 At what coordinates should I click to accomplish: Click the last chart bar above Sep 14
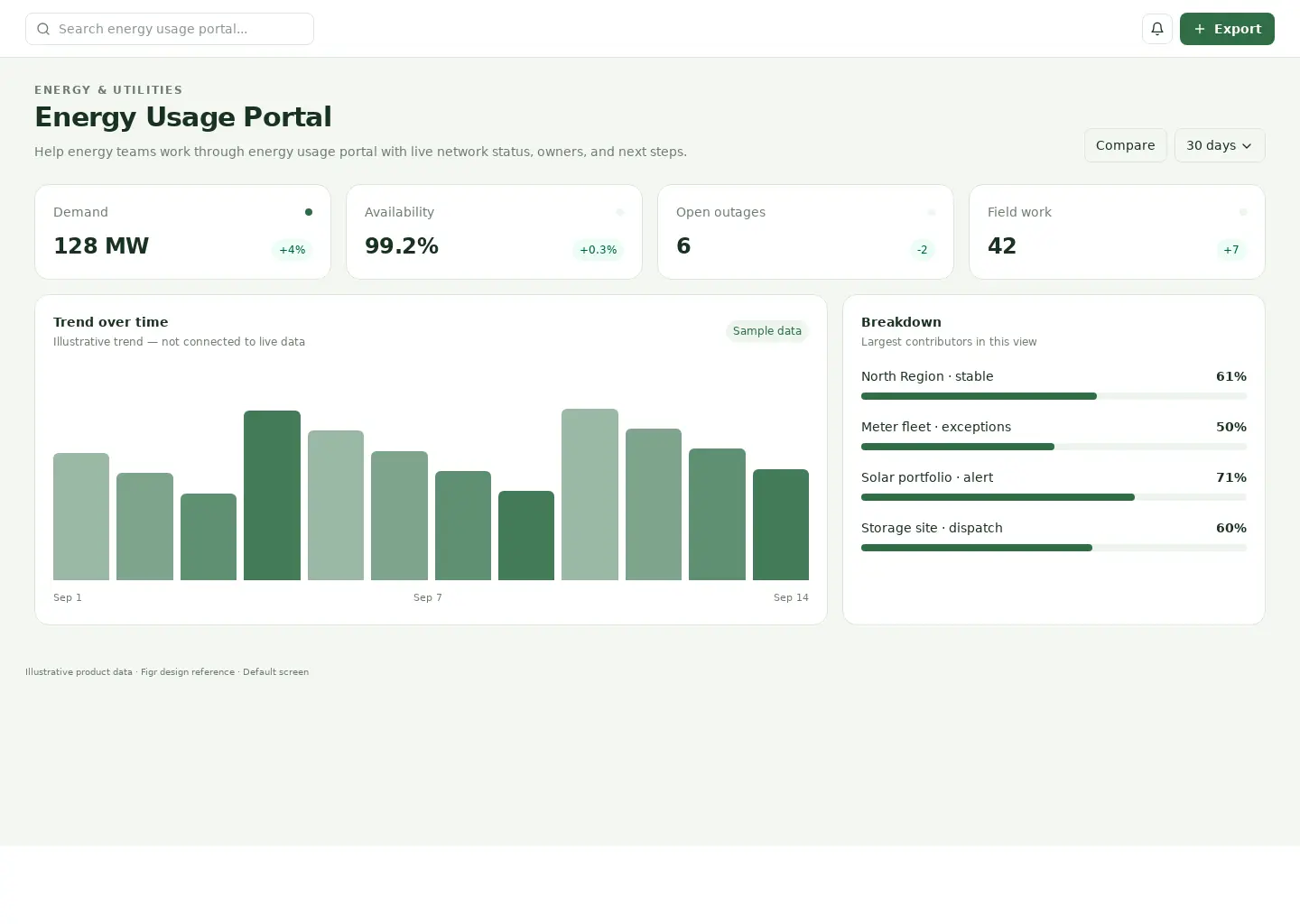[x=781, y=524]
